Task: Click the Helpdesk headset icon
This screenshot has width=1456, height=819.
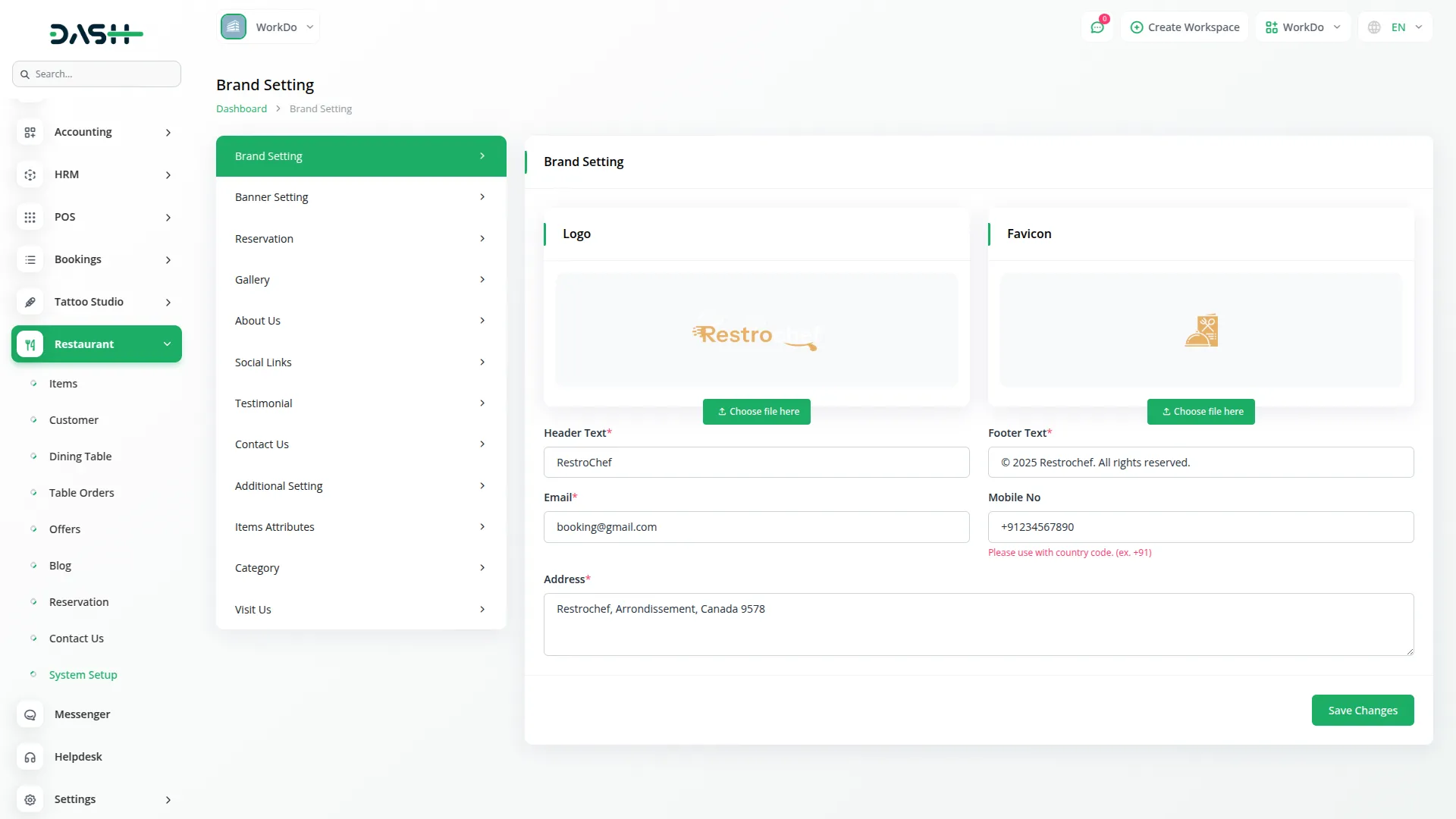Action: coord(30,757)
